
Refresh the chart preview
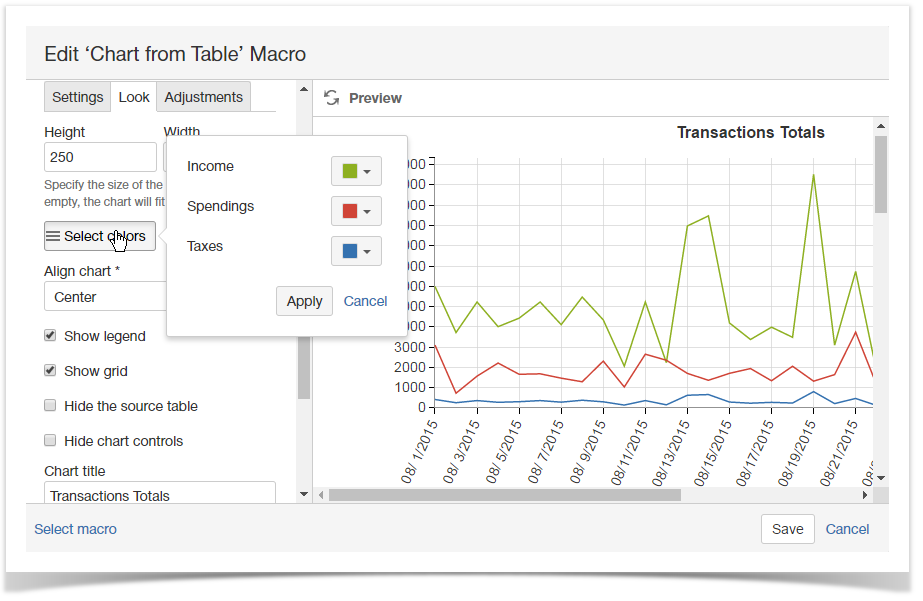pyautogui.click(x=331, y=98)
